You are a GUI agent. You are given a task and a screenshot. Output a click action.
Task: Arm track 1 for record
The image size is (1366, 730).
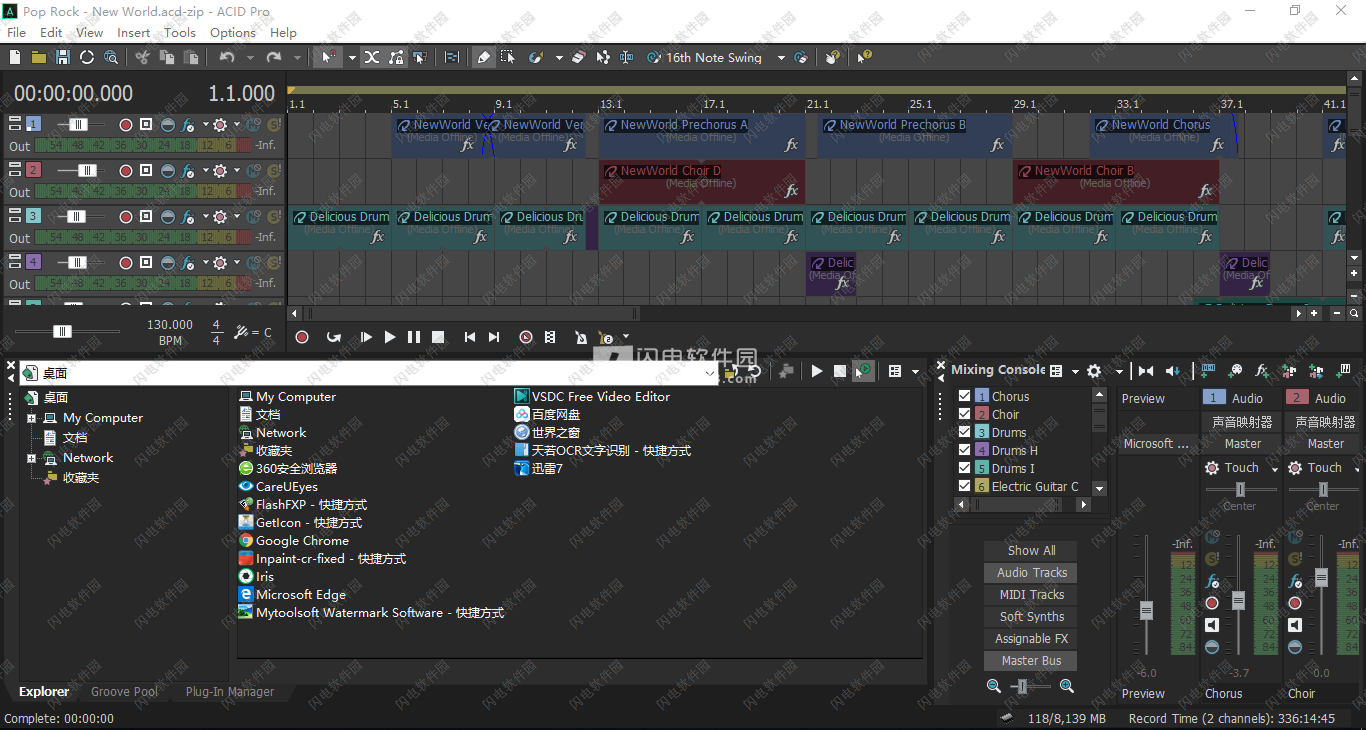[126, 125]
